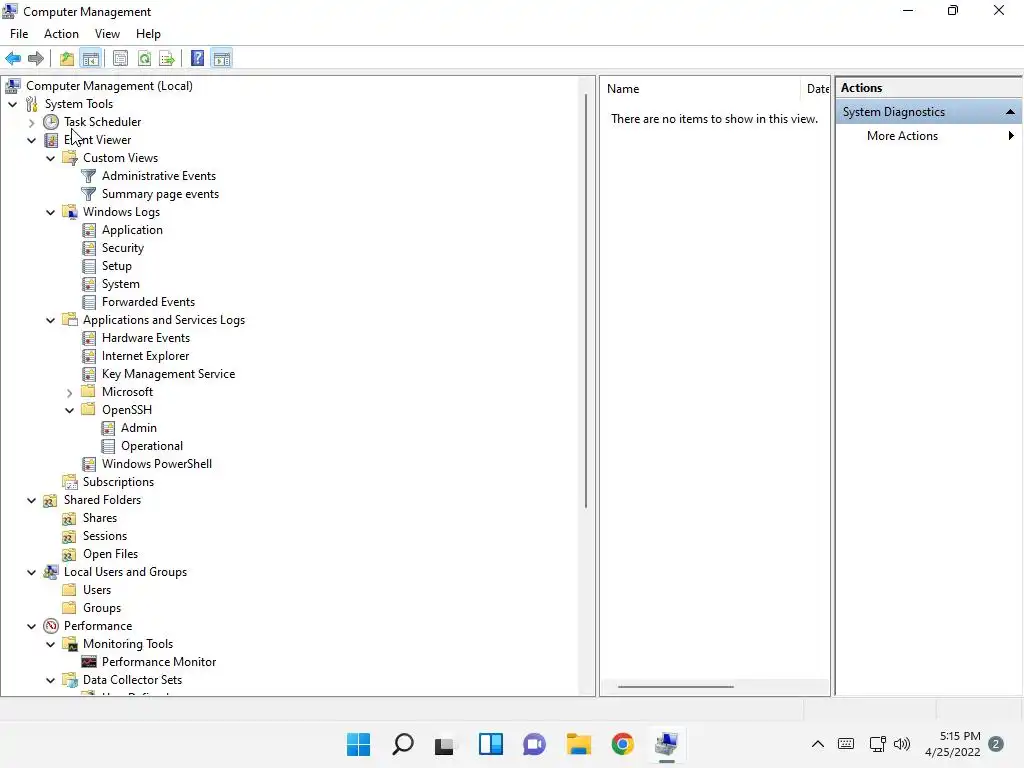This screenshot has width=1024, height=768.
Task: Collapse the OpenSSH node
Action: click(x=69, y=411)
